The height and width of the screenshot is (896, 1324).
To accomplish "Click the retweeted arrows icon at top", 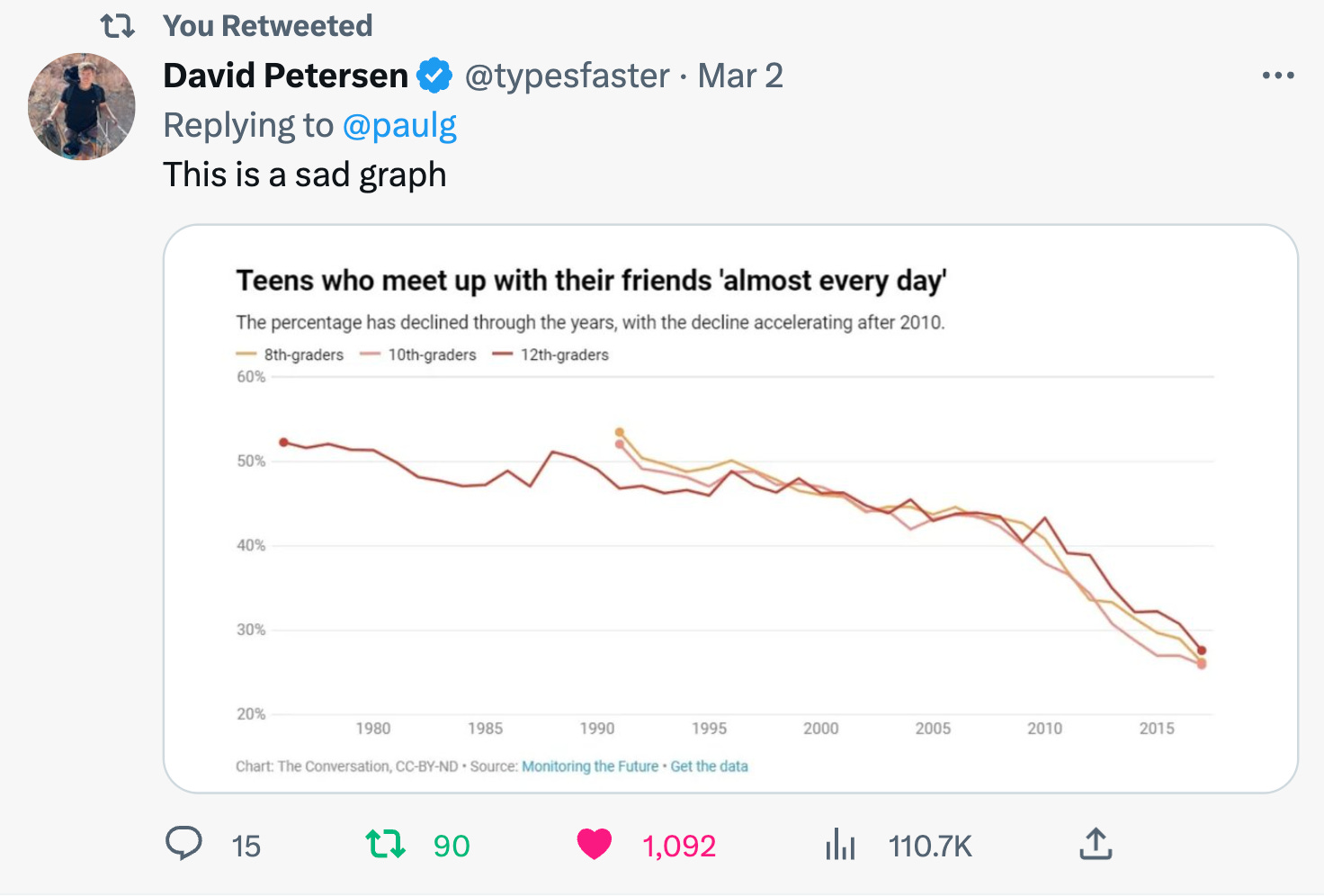I will point(118,26).
